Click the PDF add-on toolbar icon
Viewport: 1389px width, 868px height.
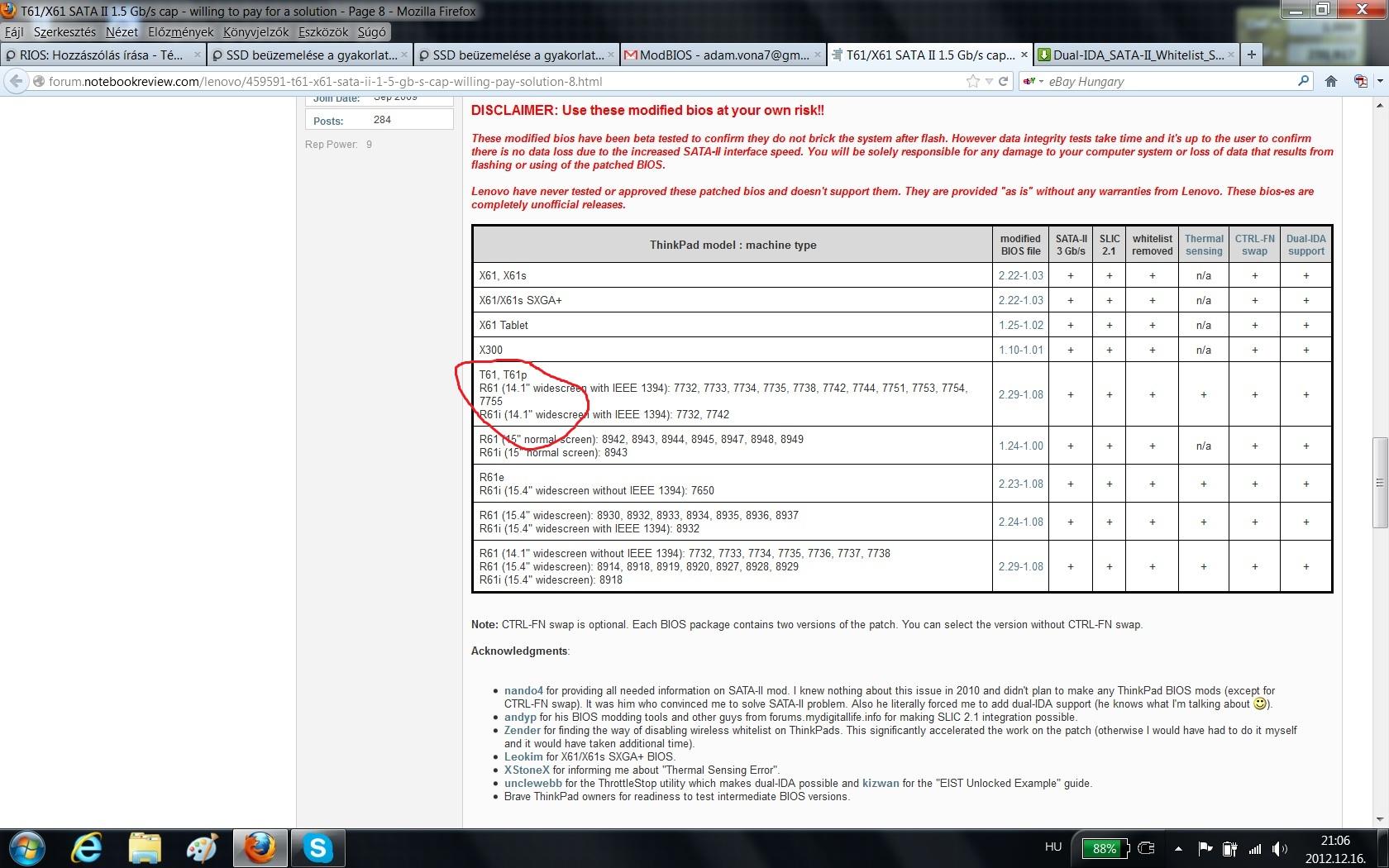1360,81
